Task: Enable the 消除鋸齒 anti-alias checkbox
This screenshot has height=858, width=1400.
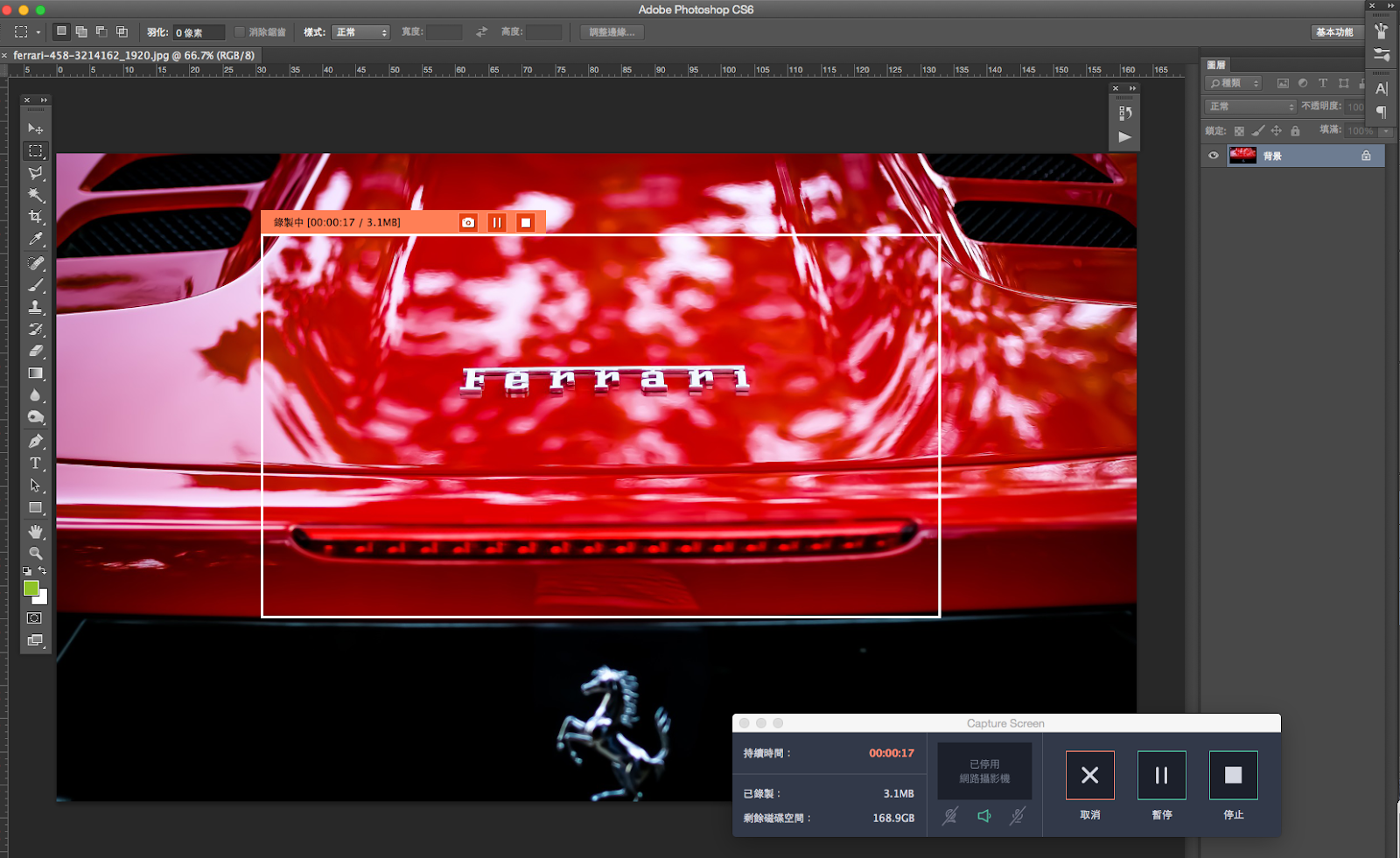Action: (x=240, y=32)
